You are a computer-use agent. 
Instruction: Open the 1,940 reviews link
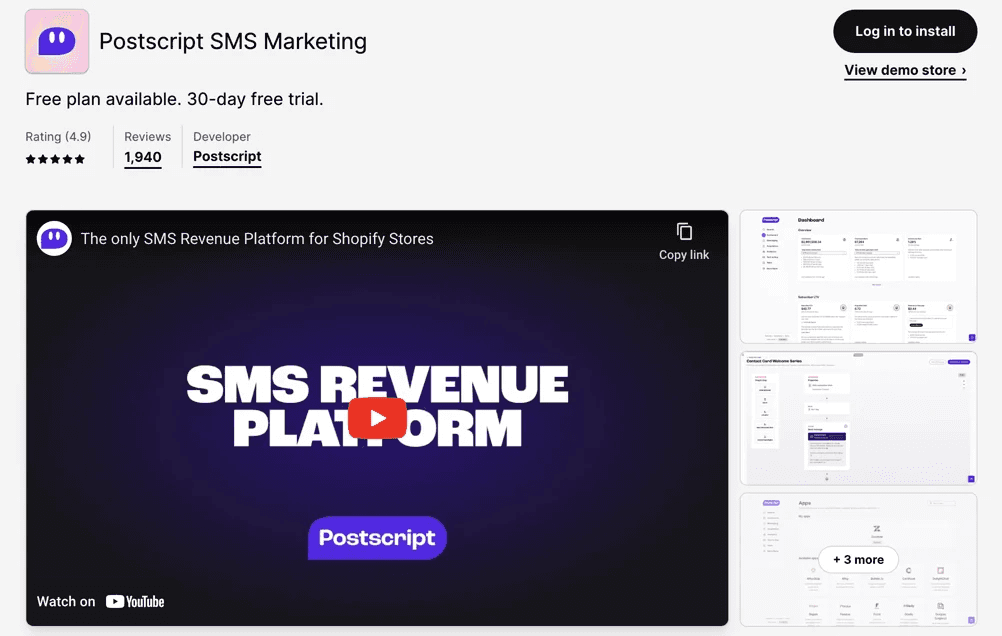click(143, 157)
